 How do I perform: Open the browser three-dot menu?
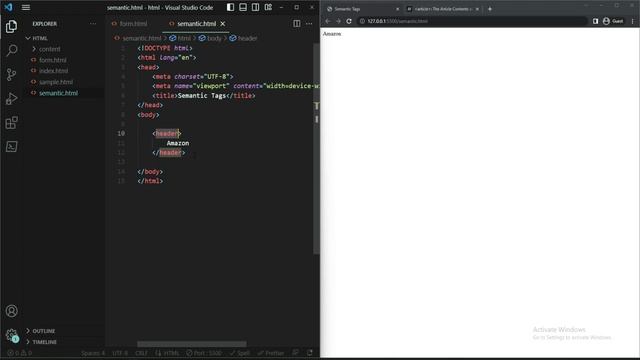tap(633, 21)
